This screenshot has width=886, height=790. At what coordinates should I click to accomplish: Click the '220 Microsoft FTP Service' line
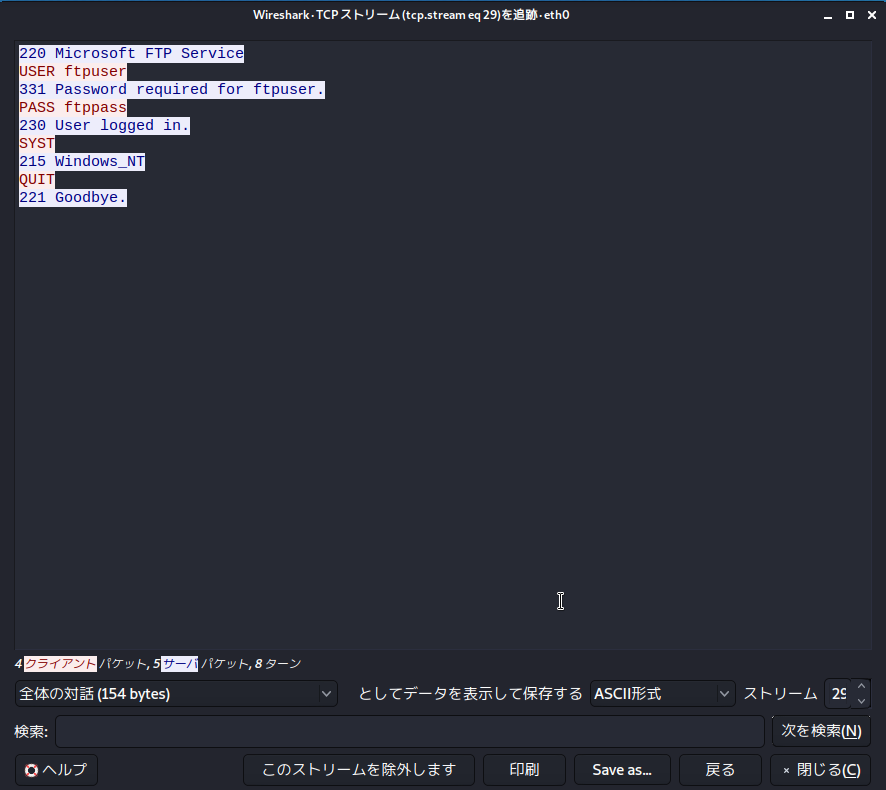point(132,53)
